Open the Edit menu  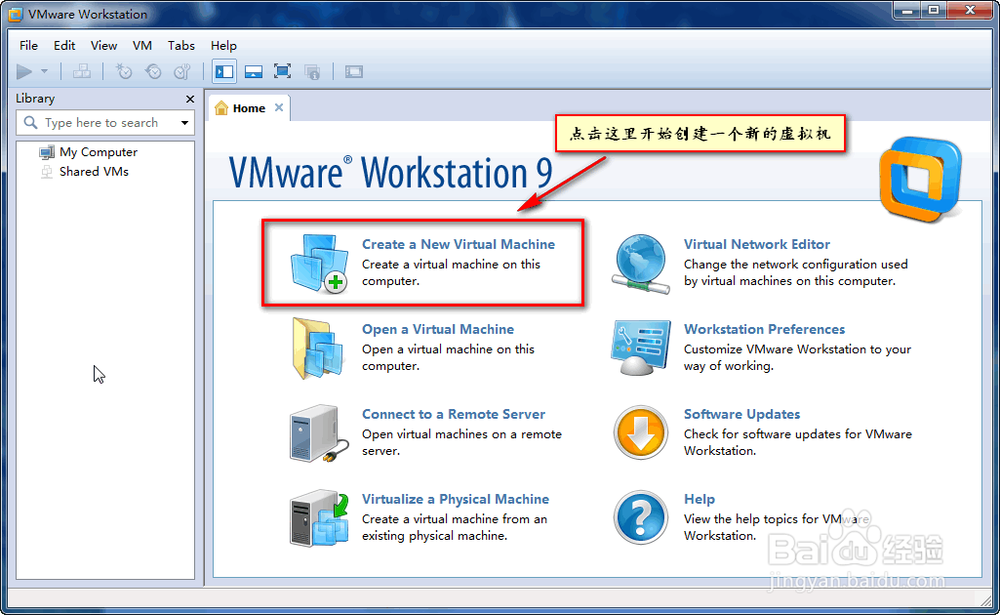pos(64,45)
